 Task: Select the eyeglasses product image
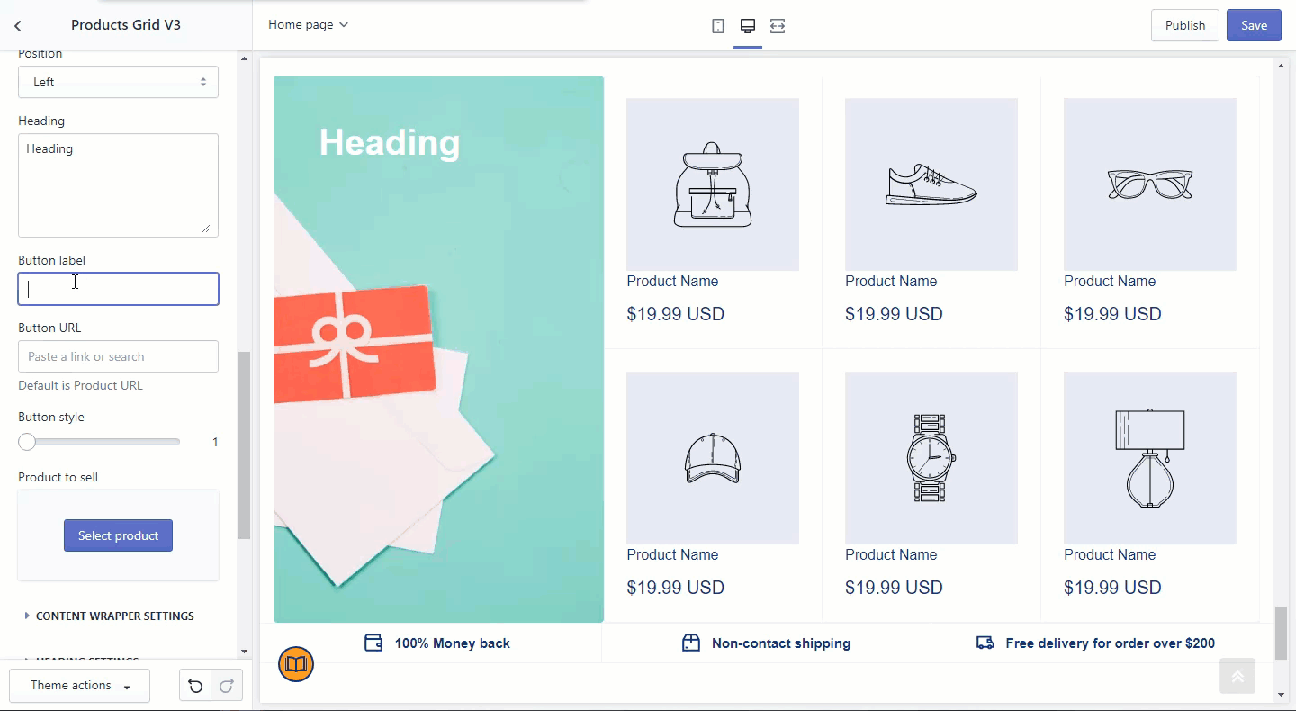[1150, 184]
